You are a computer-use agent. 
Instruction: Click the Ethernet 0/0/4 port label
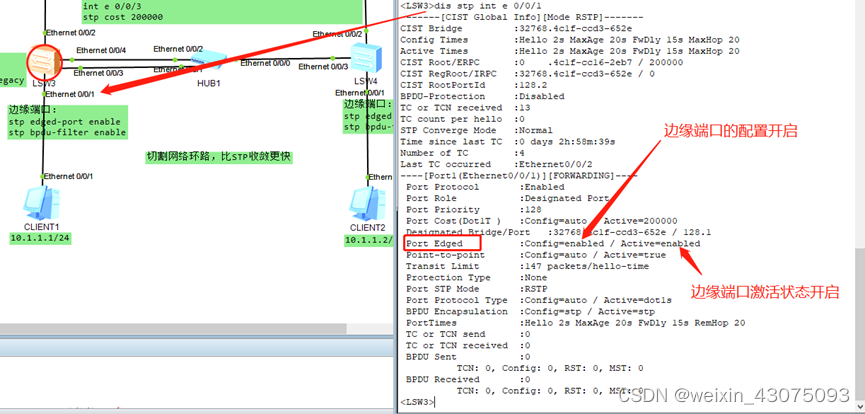[101, 50]
